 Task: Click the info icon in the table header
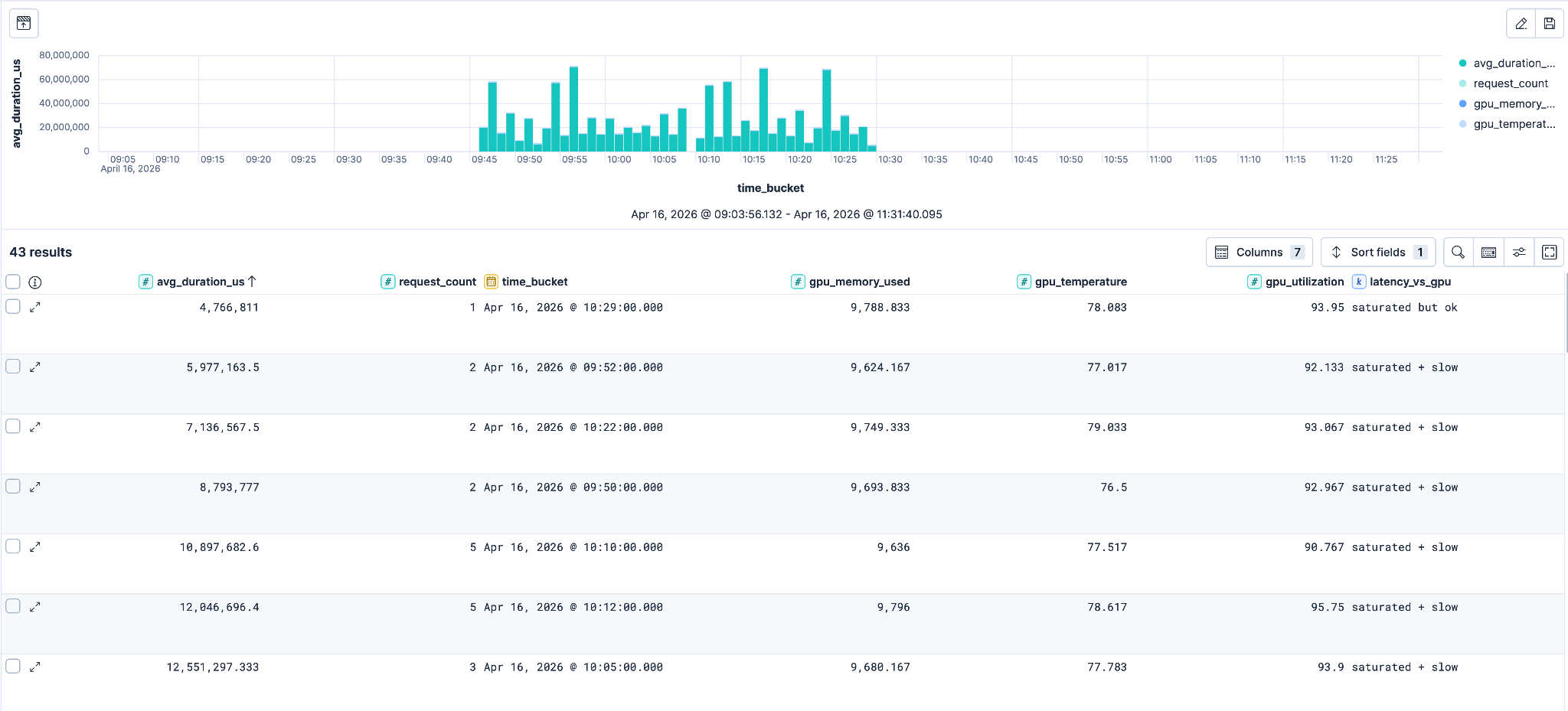tap(35, 282)
